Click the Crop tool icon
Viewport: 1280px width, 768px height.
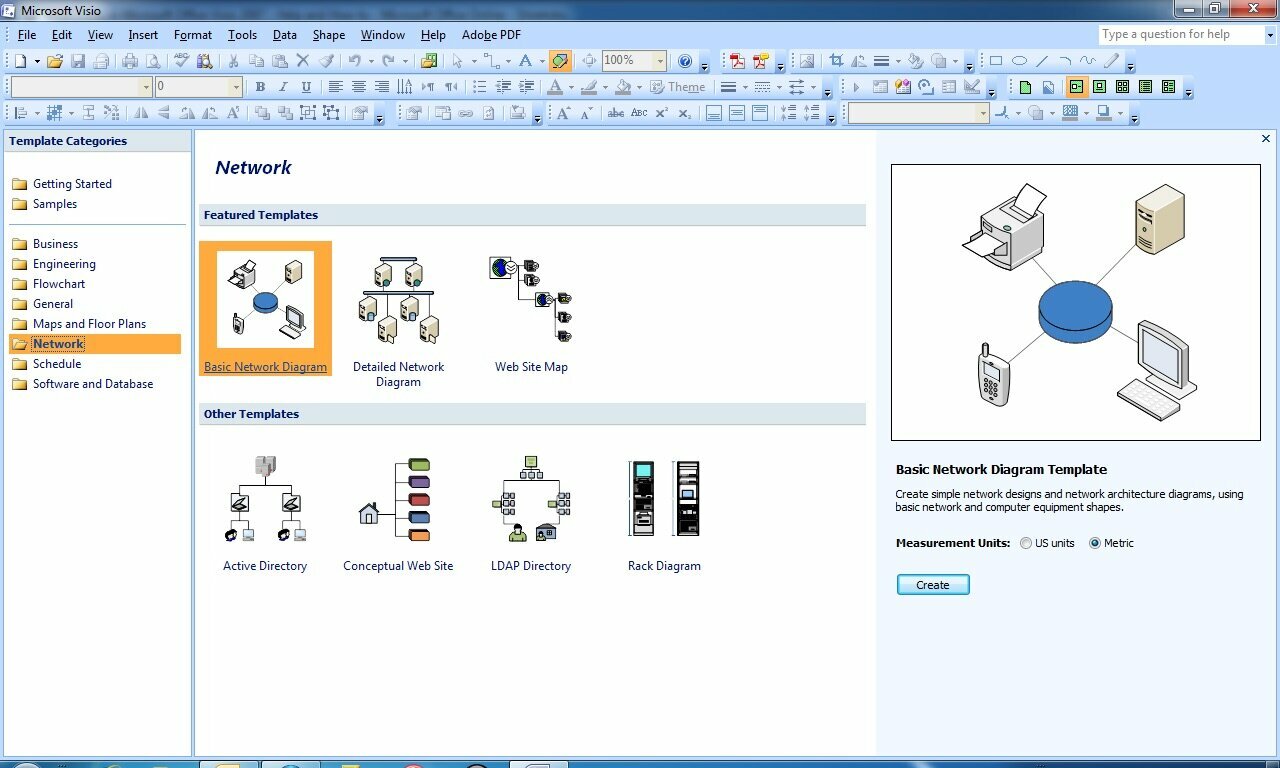pos(836,61)
